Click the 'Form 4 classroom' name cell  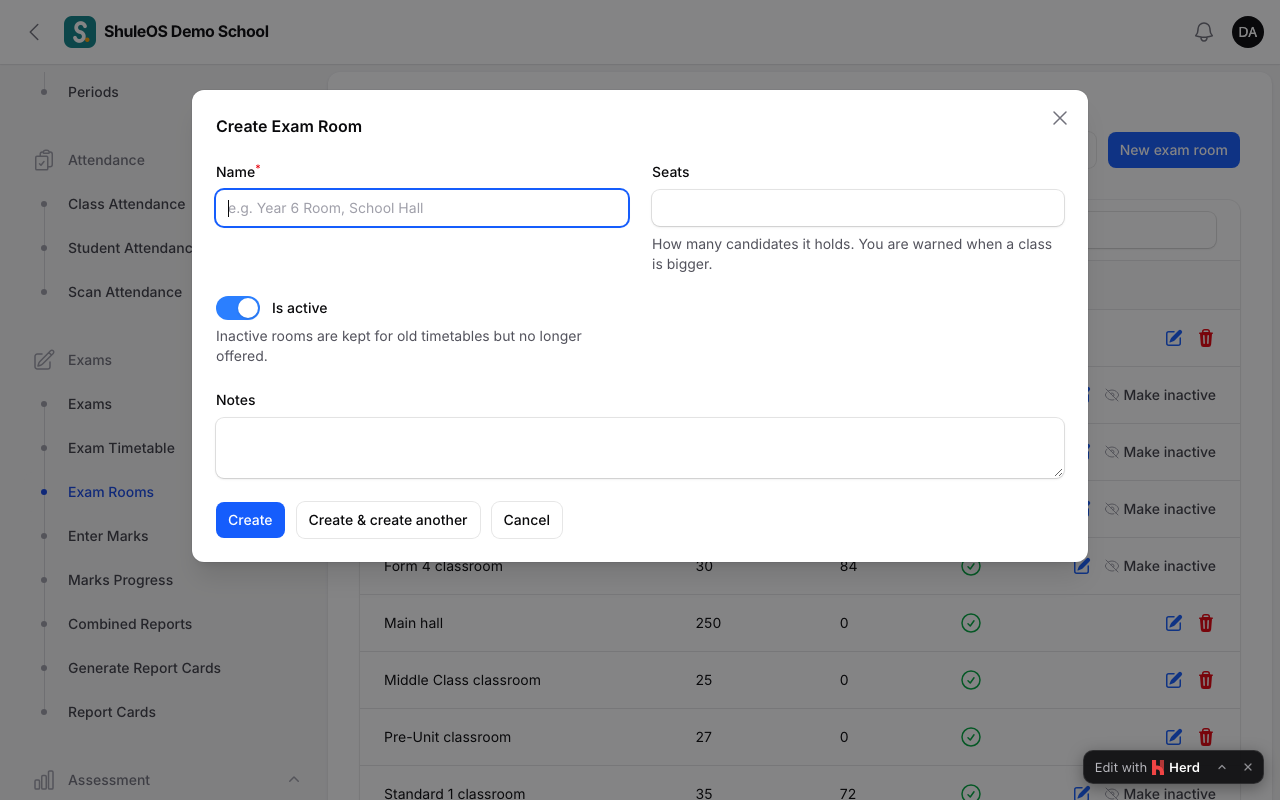pos(443,567)
